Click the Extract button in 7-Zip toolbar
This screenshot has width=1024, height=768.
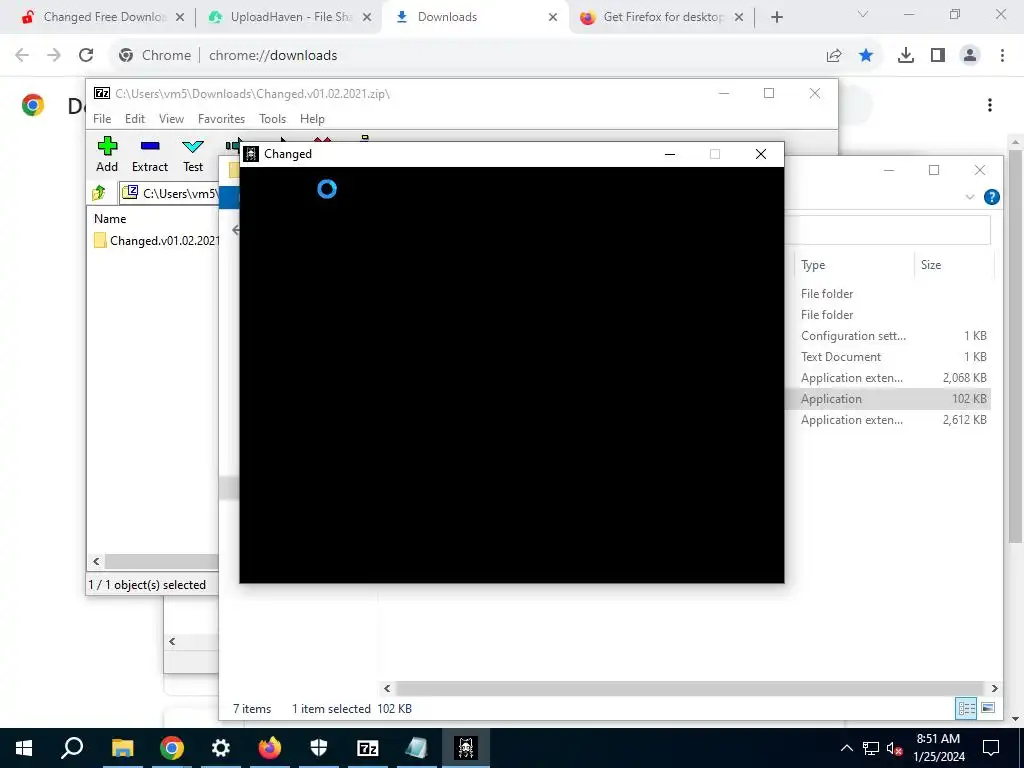tap(150, 155)
